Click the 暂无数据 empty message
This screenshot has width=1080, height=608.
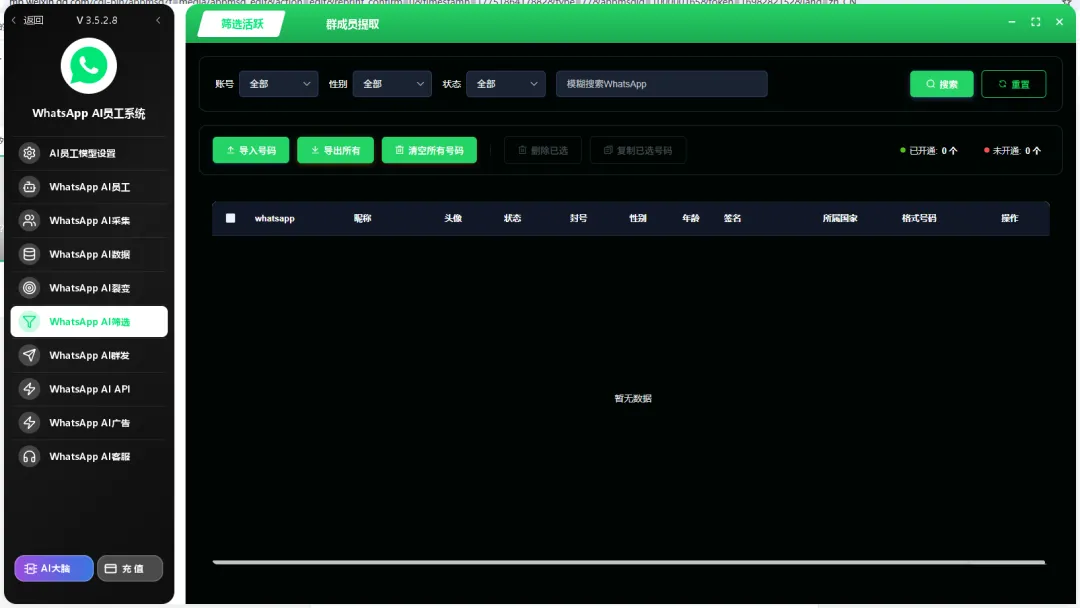click(x=633, y=398)
